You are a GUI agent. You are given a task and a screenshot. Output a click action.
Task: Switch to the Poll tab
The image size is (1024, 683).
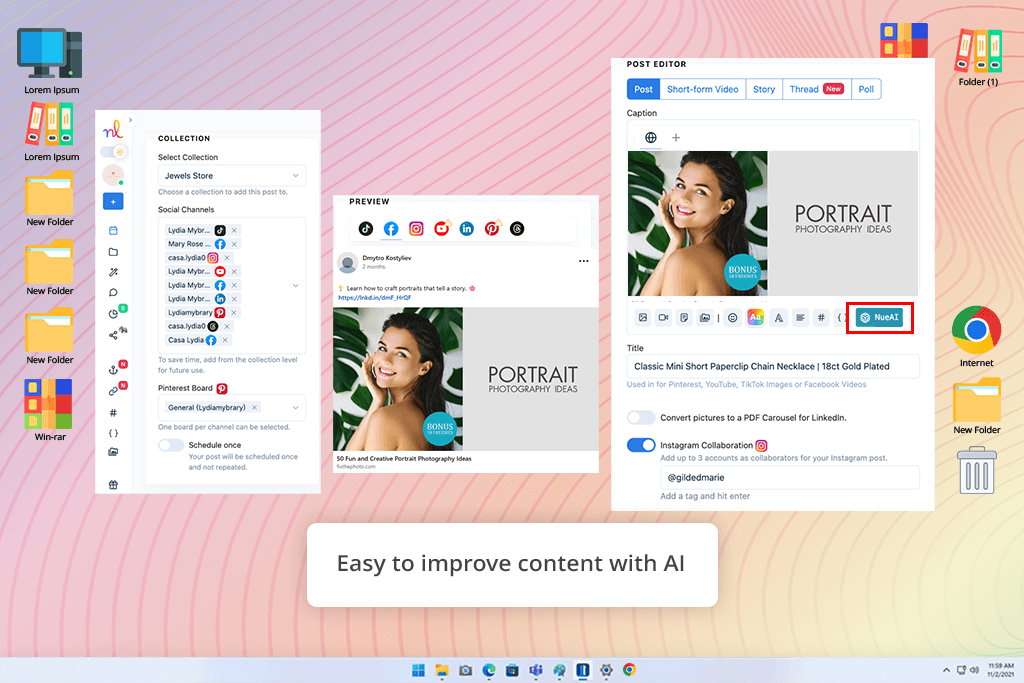tap(866, 89)
